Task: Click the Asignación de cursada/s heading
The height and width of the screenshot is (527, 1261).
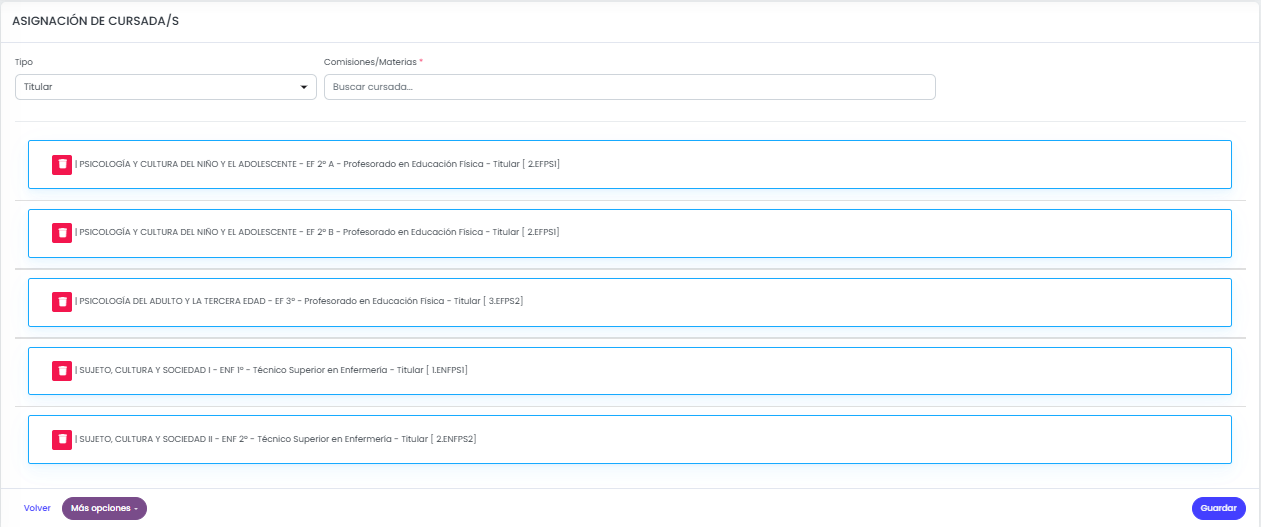Action: coord(96,21)
